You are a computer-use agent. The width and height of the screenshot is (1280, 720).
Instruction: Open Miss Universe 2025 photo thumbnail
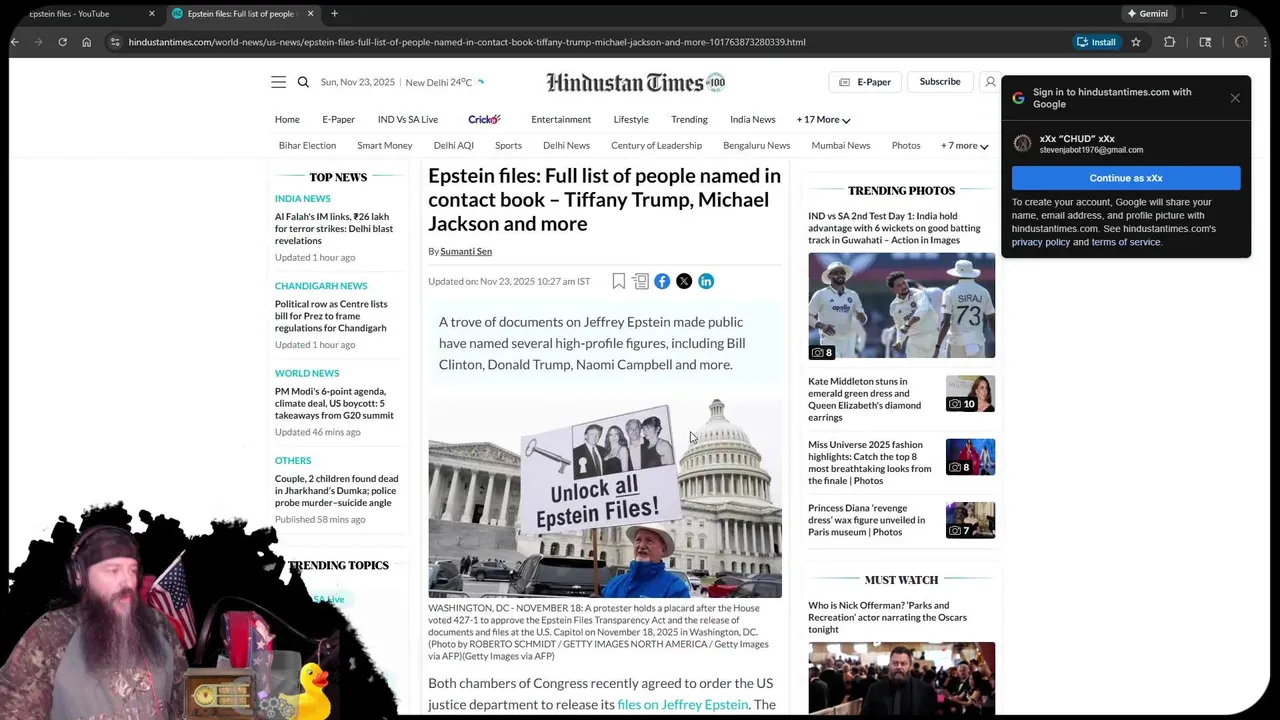(x=970, y=457)
